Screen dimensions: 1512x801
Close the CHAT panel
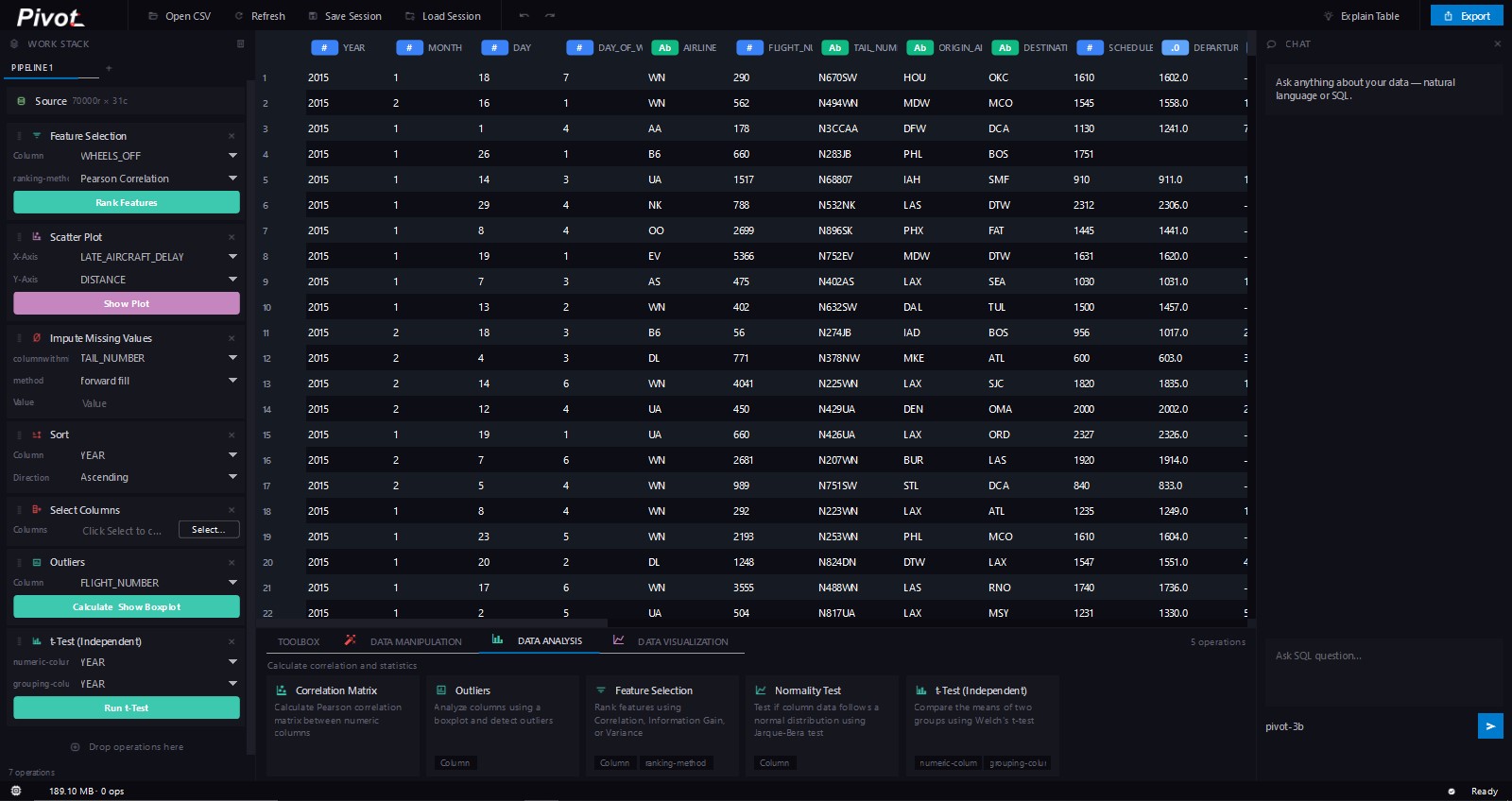point(1497,43)
